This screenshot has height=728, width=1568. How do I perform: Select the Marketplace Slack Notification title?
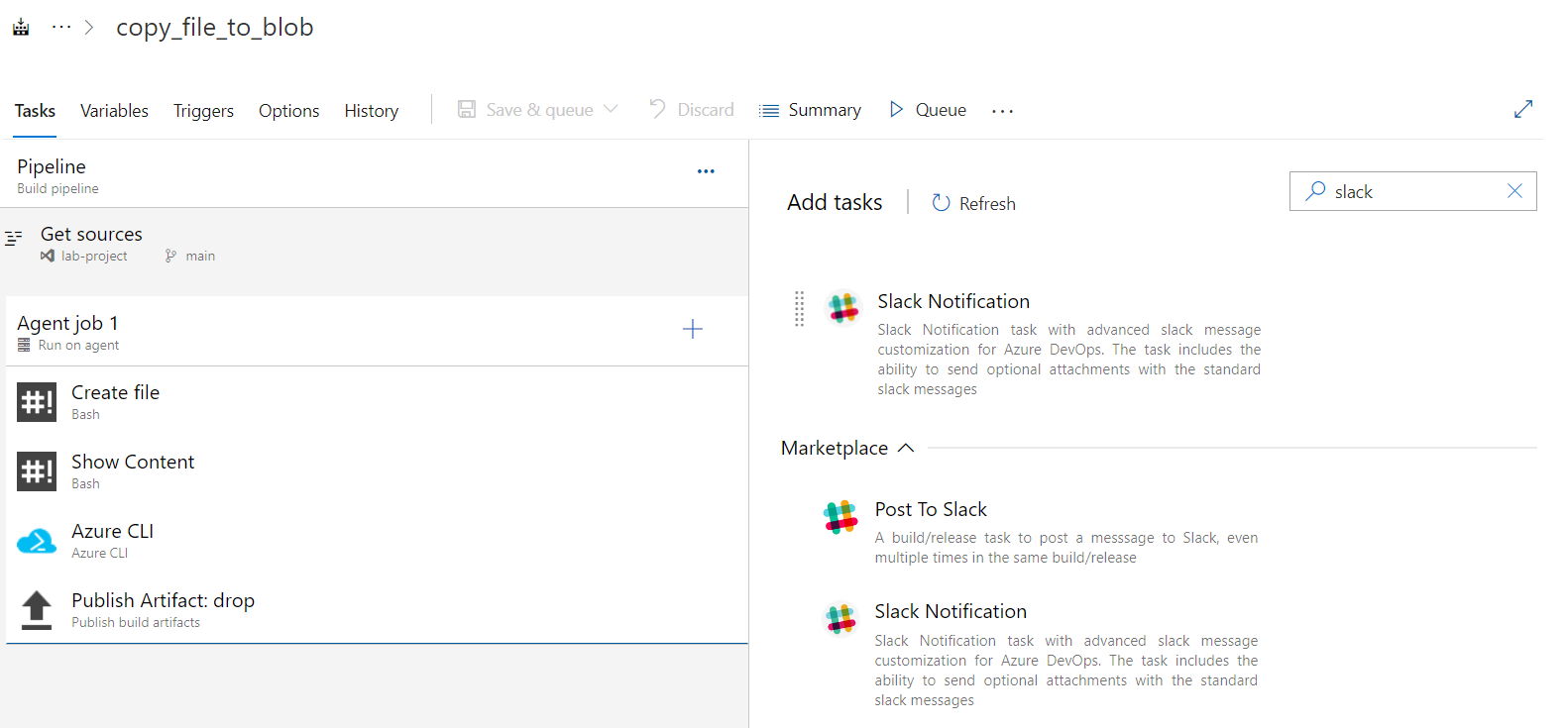pos(951,611)
